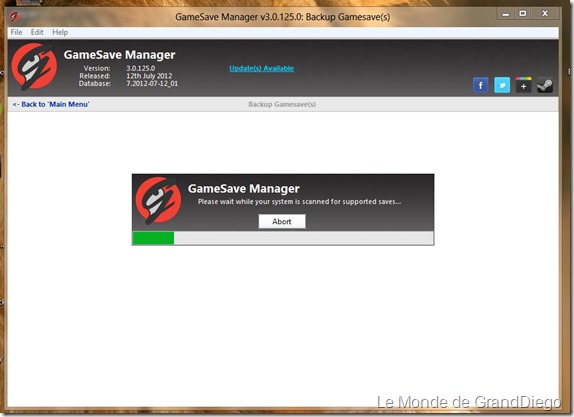
Task: Go back to 'Main Menu'
Action: (51, 104)
